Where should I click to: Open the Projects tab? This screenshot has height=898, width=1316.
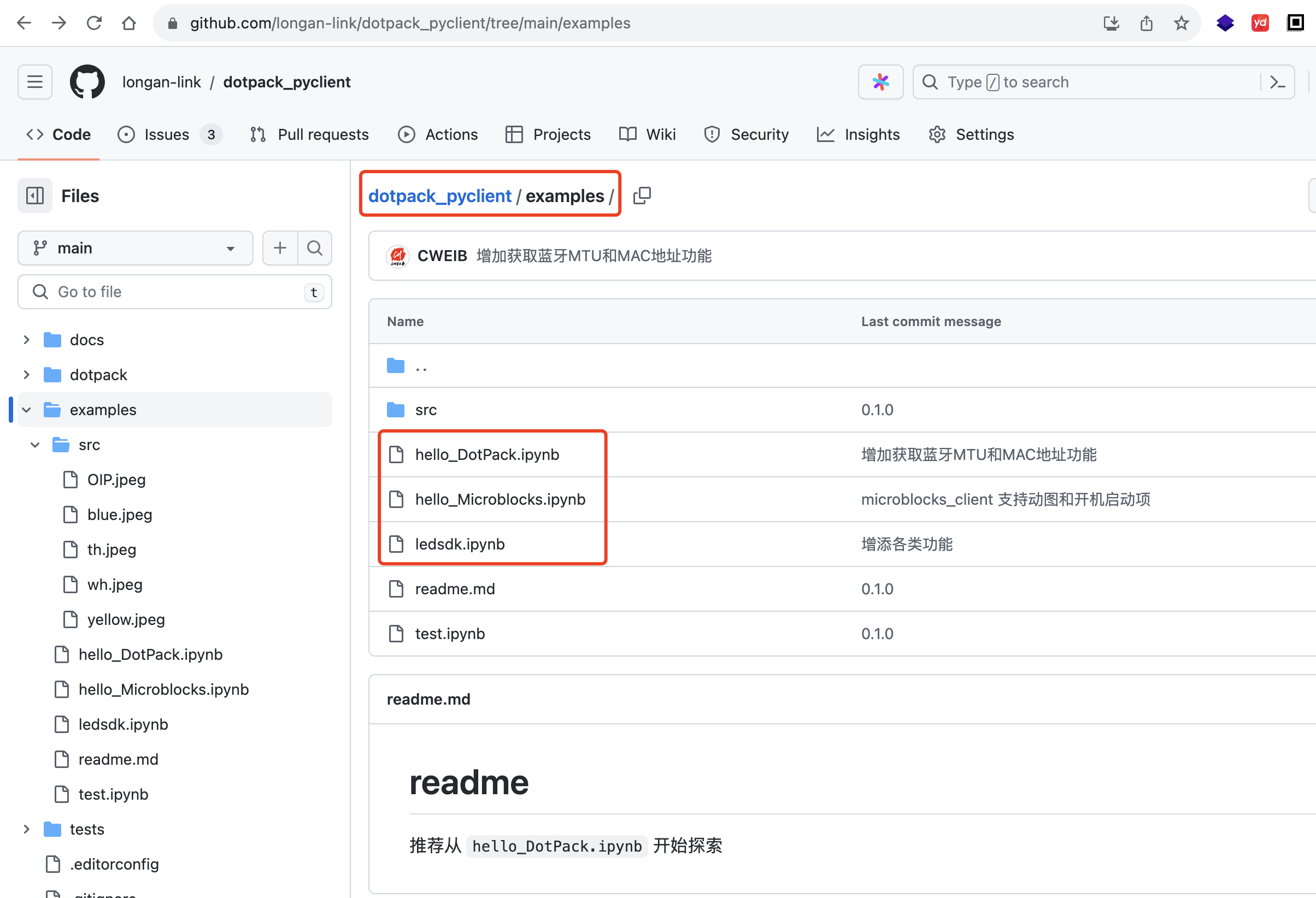[x=548, y=135]
